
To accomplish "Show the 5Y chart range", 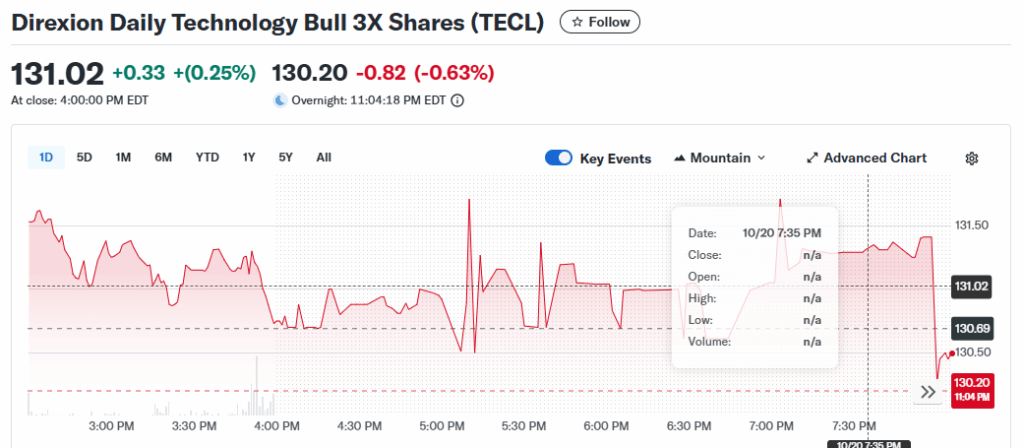I will [x=286, y=157].
